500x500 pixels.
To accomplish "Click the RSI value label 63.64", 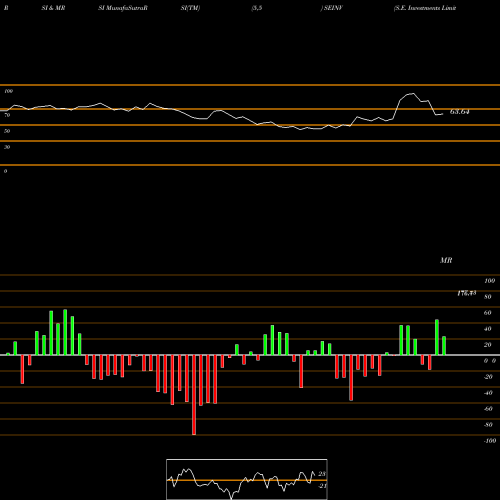I will [460, 112].
